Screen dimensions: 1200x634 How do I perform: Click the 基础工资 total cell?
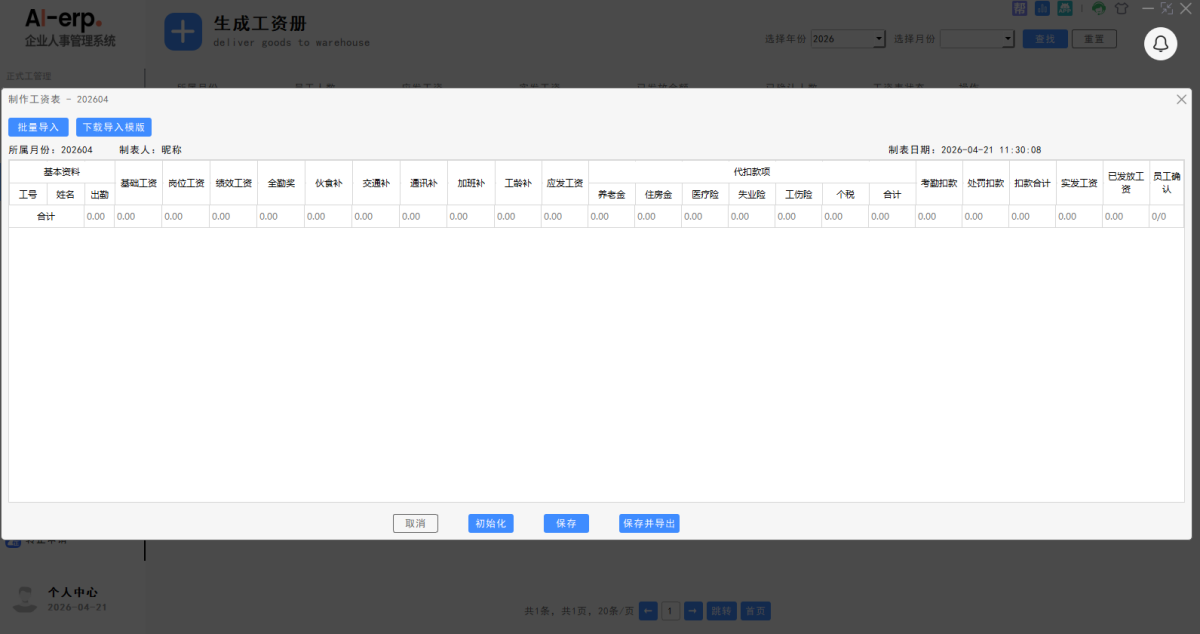138,216
